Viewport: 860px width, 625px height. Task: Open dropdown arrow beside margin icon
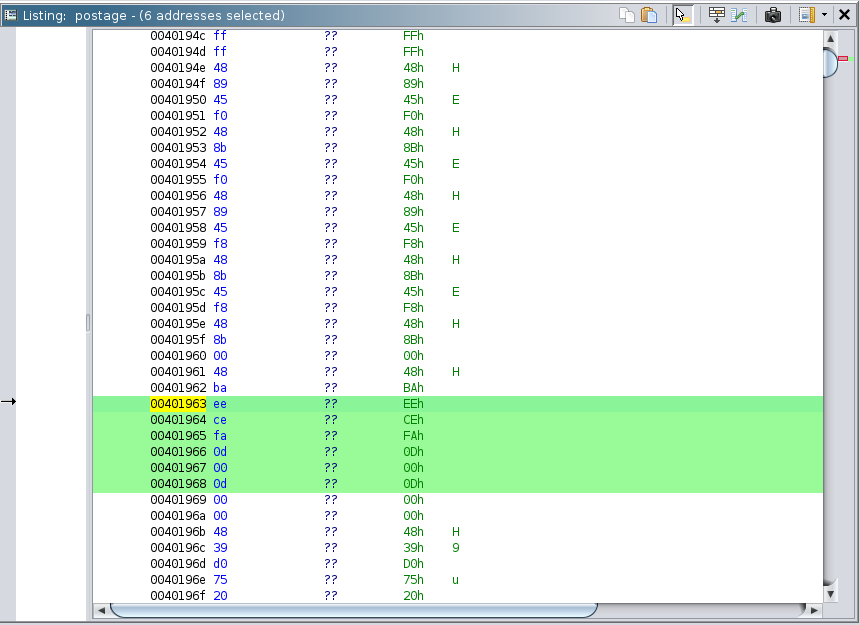pyautogui.click(x=824, y=15)
